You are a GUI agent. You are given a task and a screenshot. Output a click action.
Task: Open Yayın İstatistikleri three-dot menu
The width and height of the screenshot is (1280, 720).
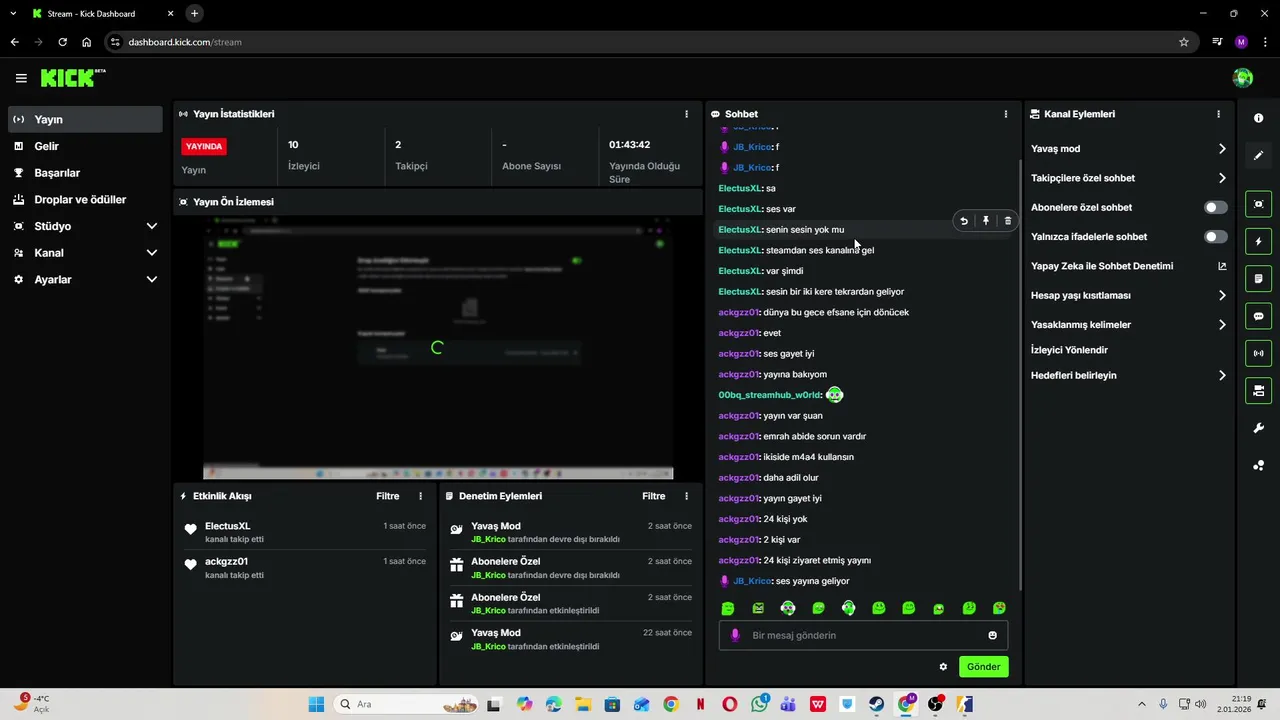(686, 114)
